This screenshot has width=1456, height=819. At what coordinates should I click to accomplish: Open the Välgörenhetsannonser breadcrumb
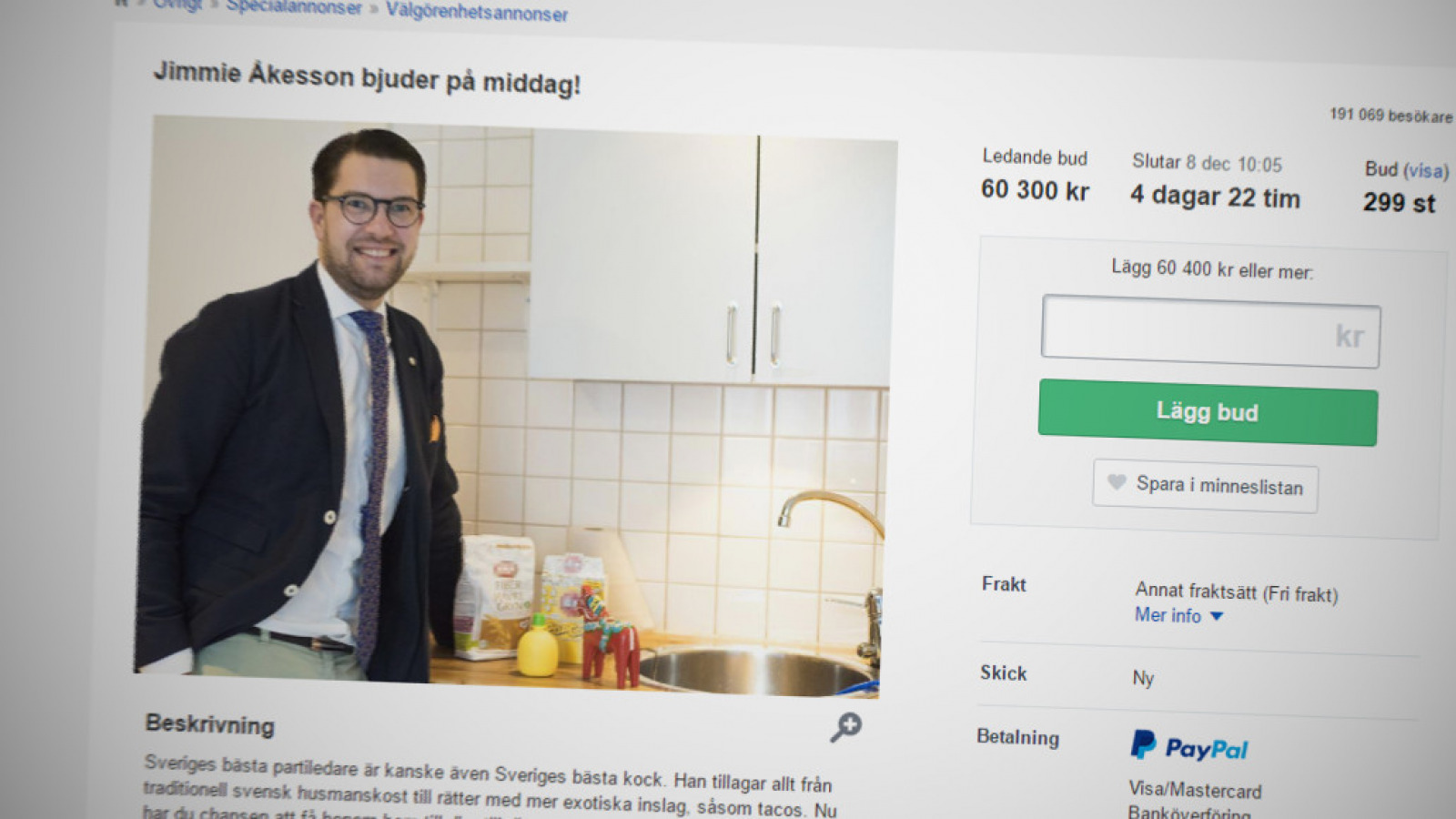click(477, 12)
